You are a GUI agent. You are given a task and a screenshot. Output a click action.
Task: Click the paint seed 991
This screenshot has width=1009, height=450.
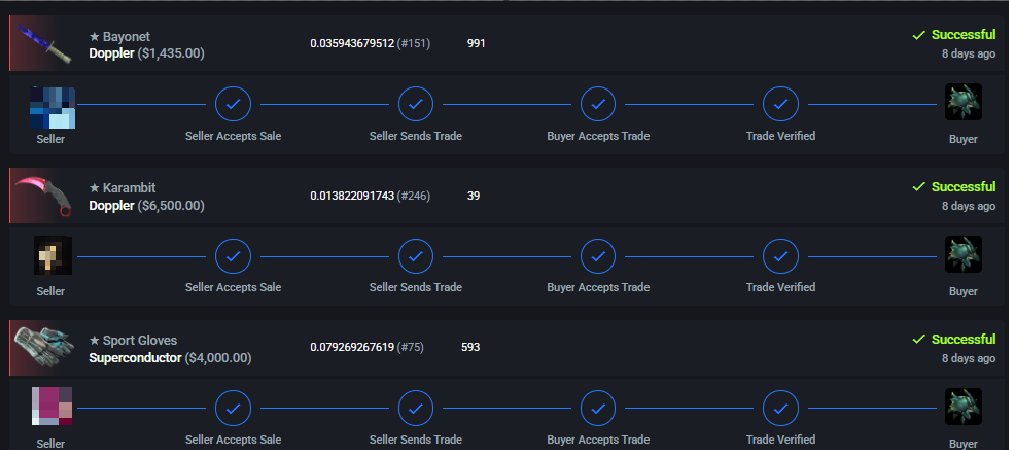[476, 43]
